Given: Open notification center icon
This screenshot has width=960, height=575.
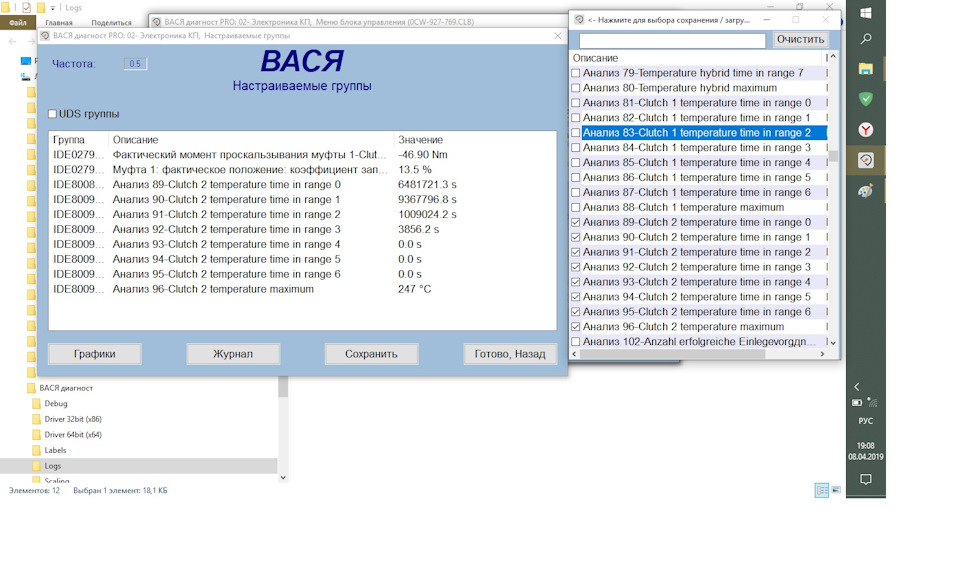Looking at the screenshot, I should tap(866, 479).
